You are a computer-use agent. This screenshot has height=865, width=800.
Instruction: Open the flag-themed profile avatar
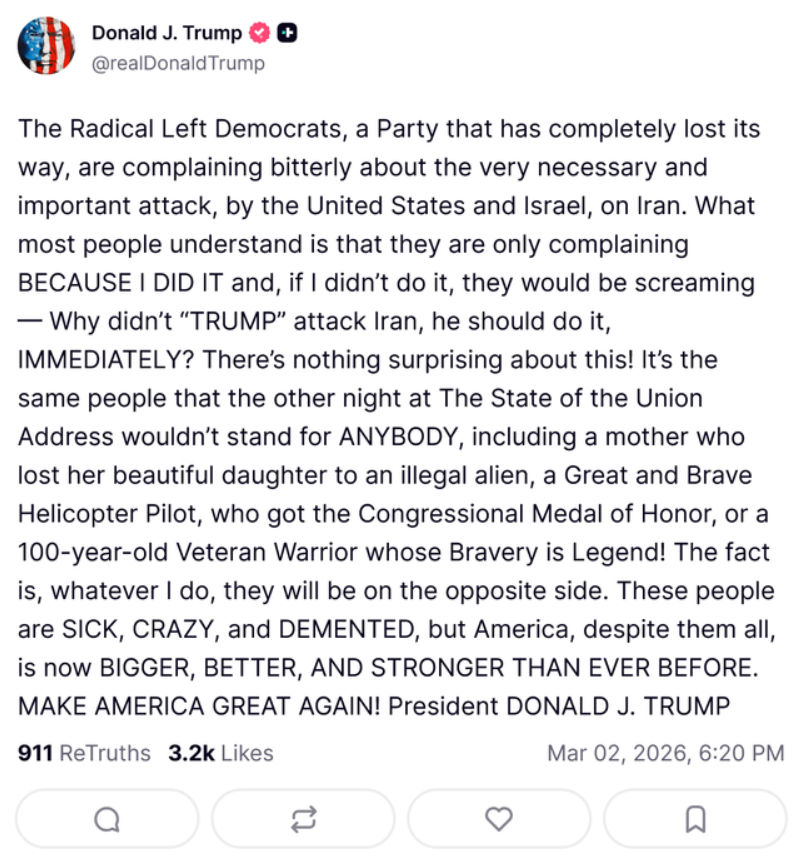(46, 46)
